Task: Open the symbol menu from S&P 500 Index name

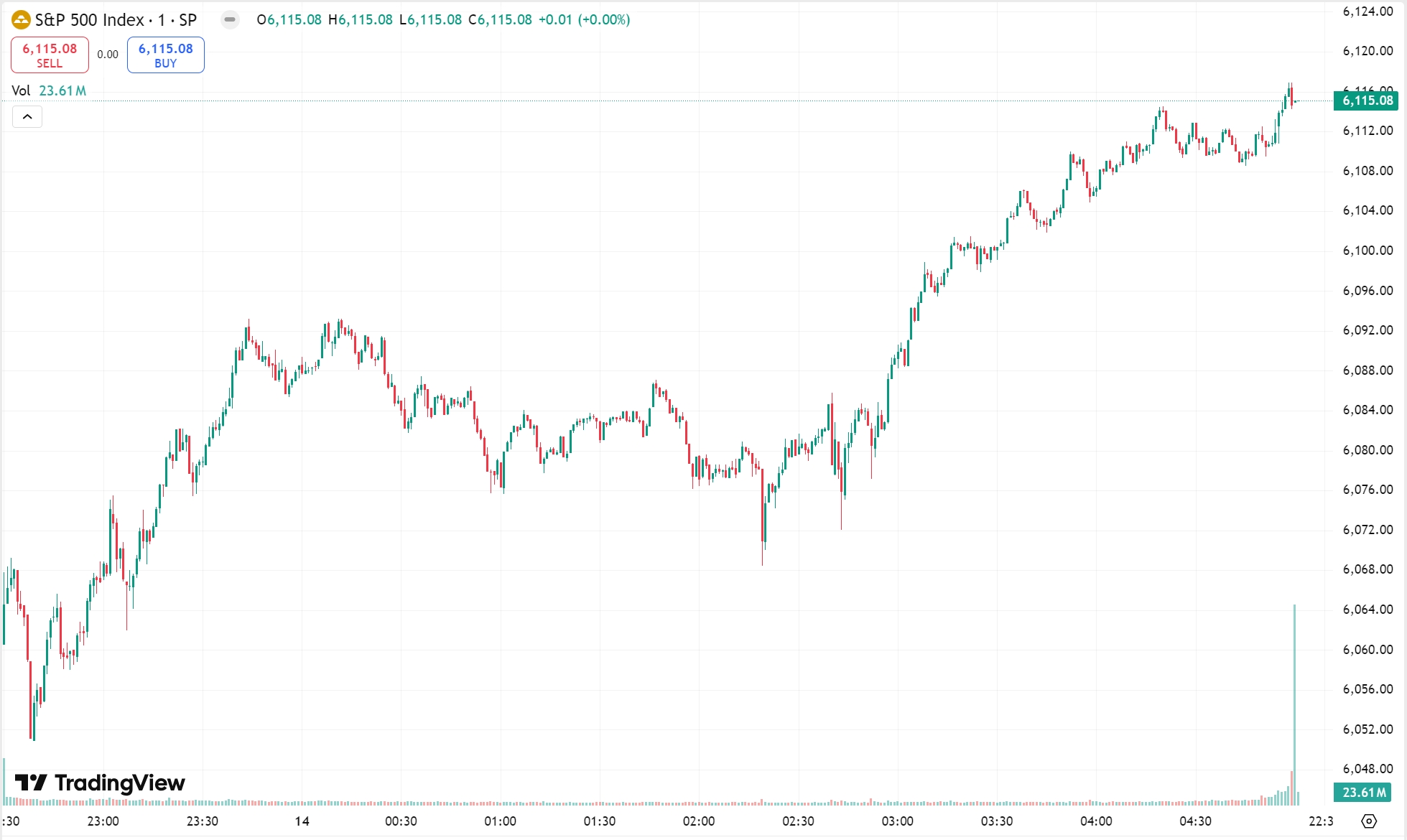Action: pyautogui.click(x=86, y=20)
